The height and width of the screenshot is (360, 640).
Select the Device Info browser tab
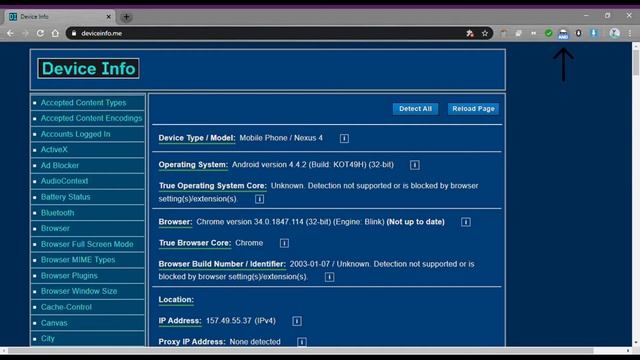pyautogui.click(x=60, y=17)
